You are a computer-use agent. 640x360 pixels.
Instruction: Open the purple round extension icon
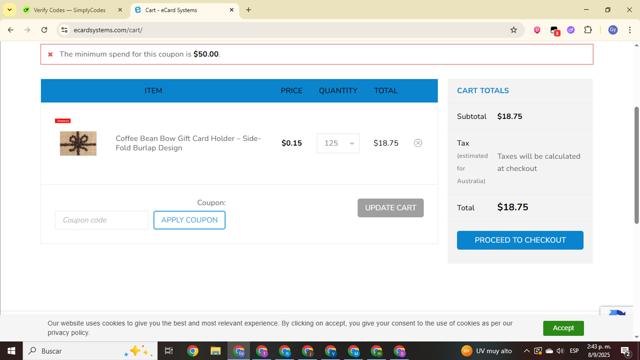tap(571, 30)
